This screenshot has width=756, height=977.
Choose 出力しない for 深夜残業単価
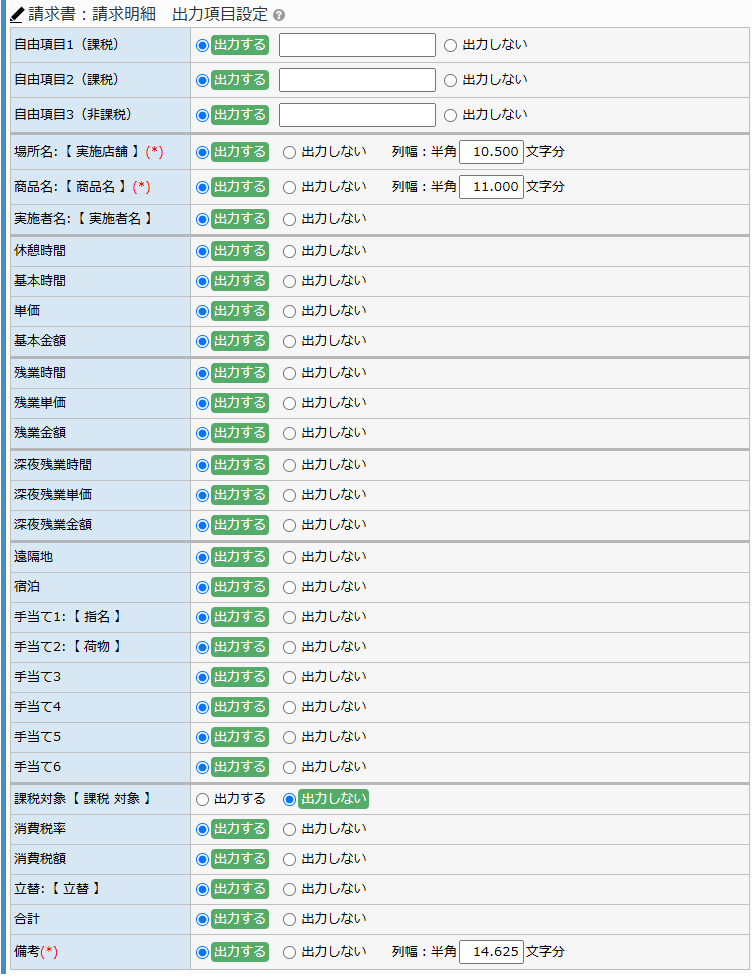pos(289,496)
